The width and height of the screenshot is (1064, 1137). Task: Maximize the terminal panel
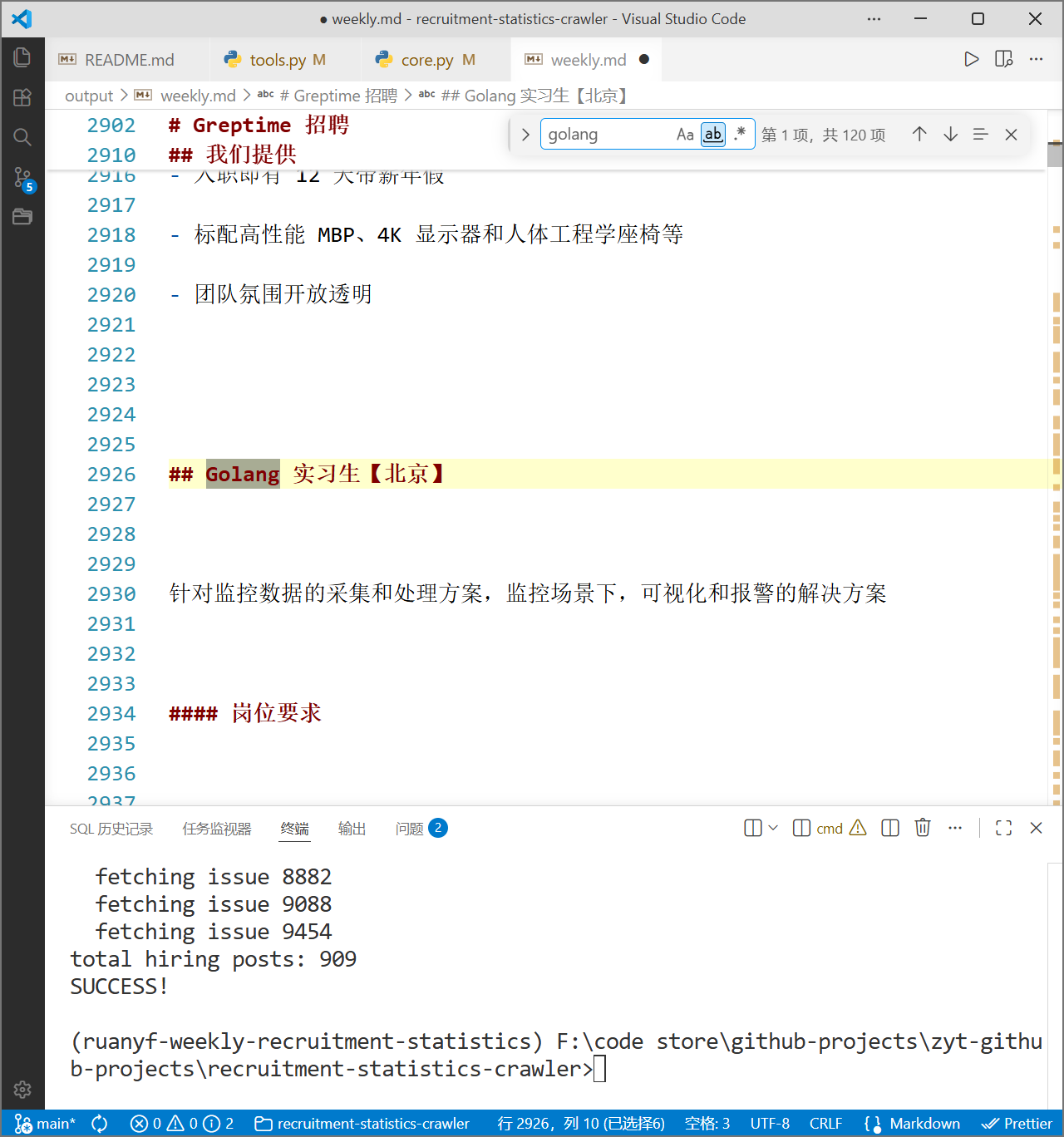1003,828
